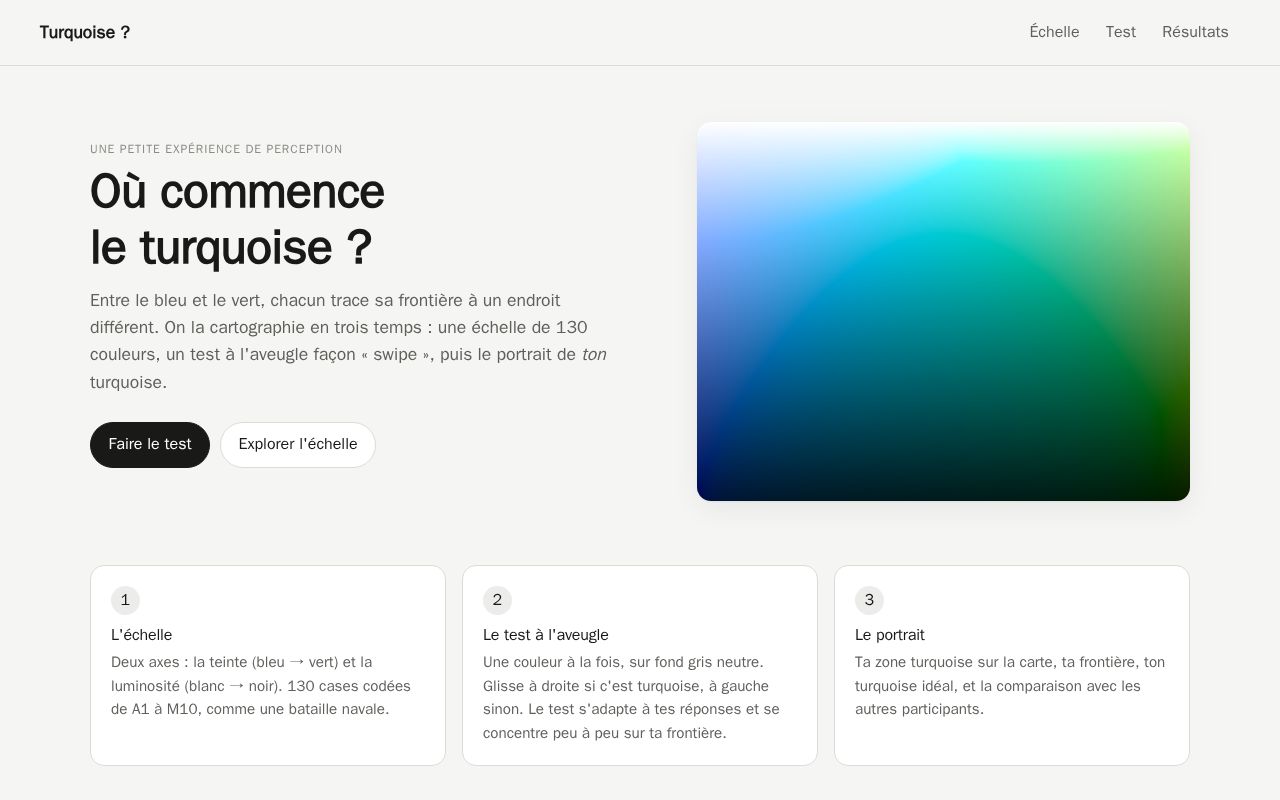Click the description starting "Deux axes"

pyautogui.click(x=261, y=686)
